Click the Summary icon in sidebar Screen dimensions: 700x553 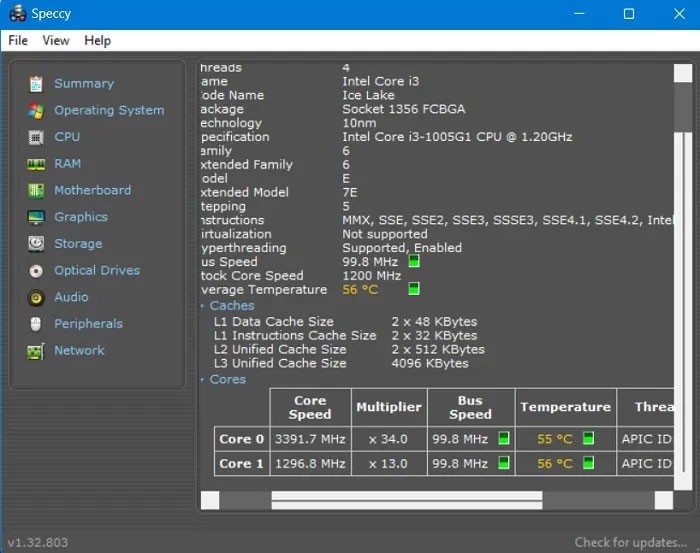point(36,84)
